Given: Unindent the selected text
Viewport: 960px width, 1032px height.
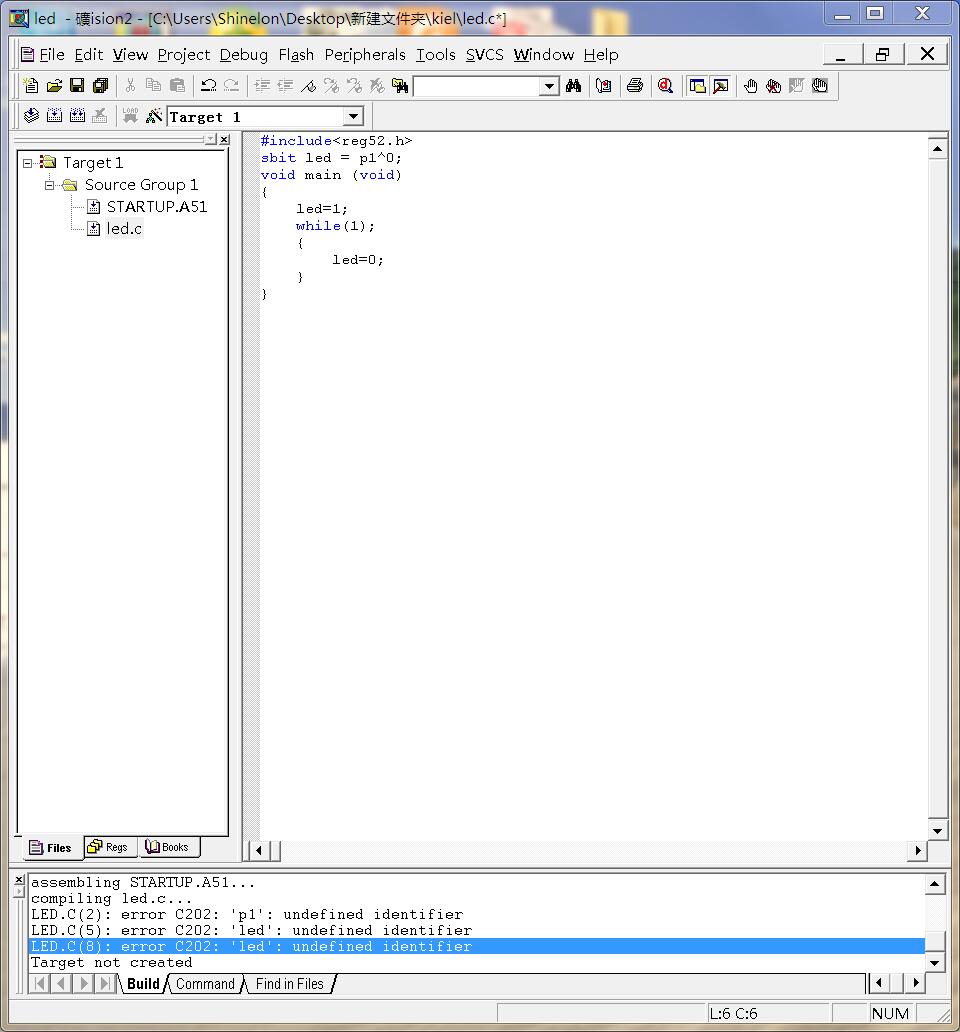Looking at the screenshot, I should 285,86.
